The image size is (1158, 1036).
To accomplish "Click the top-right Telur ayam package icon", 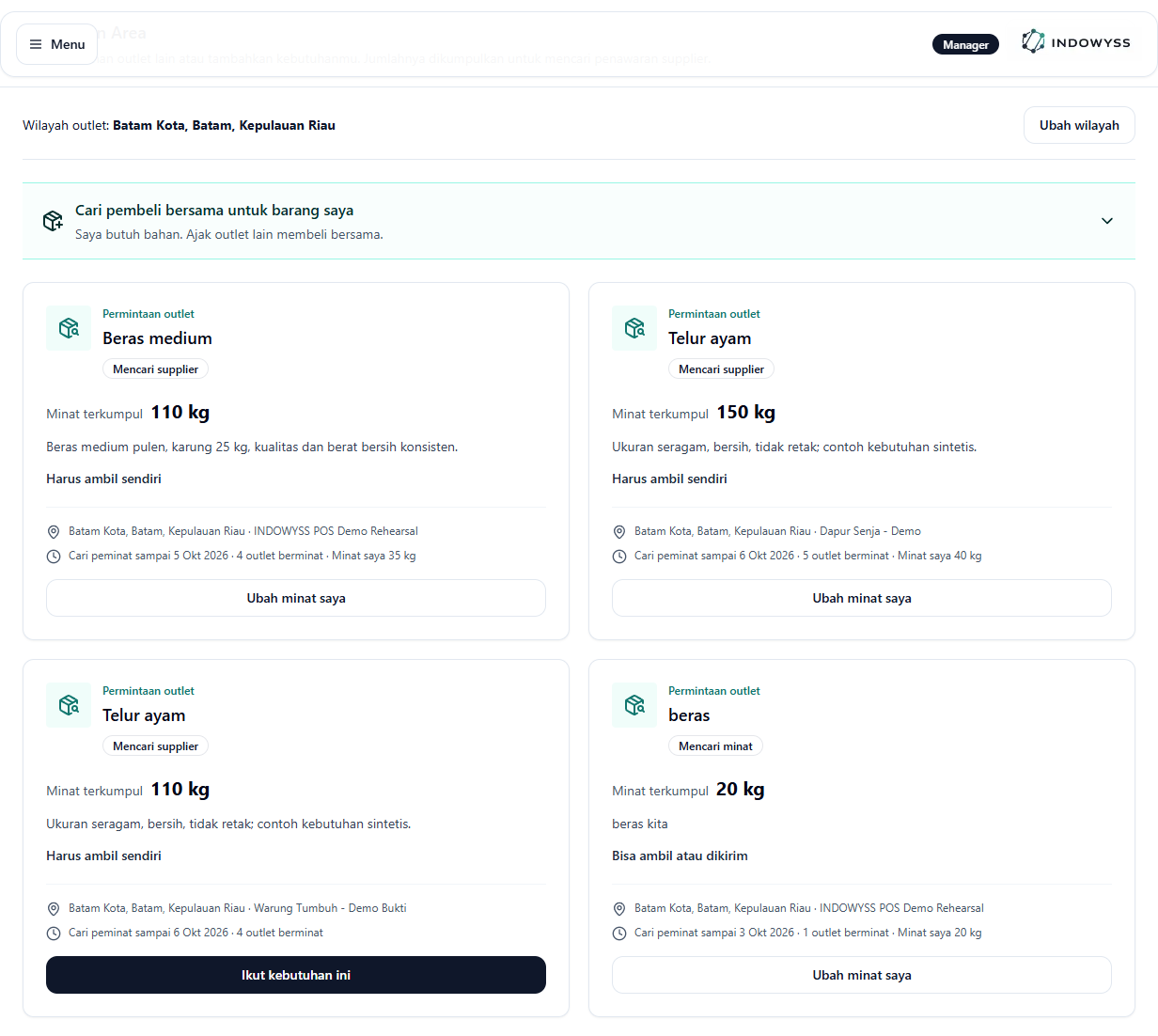I will coord(634,328).
